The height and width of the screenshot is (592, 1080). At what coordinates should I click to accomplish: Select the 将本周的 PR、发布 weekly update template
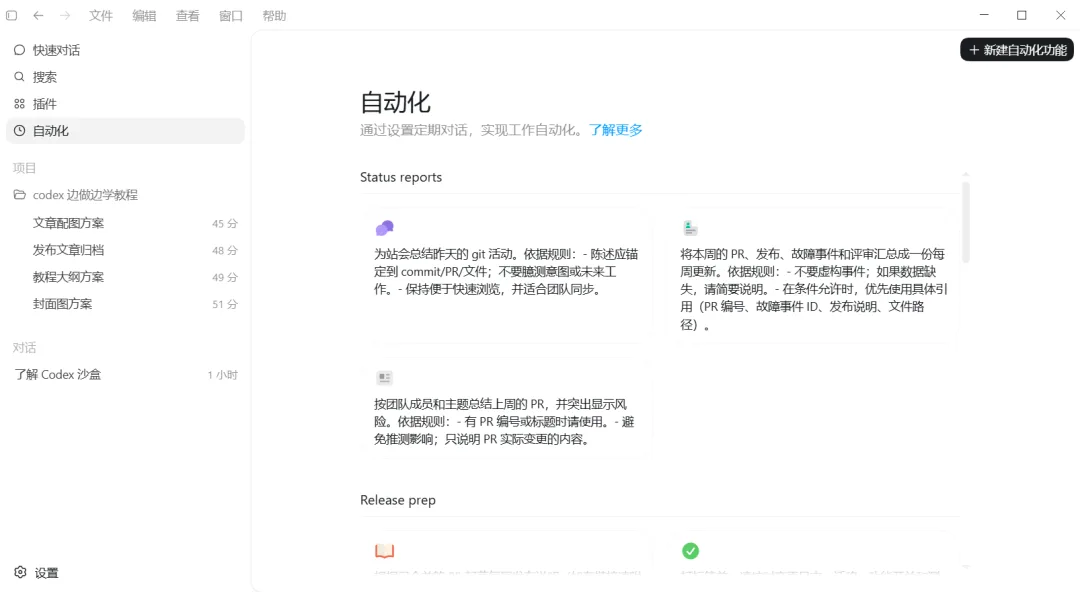pos(813,276)
